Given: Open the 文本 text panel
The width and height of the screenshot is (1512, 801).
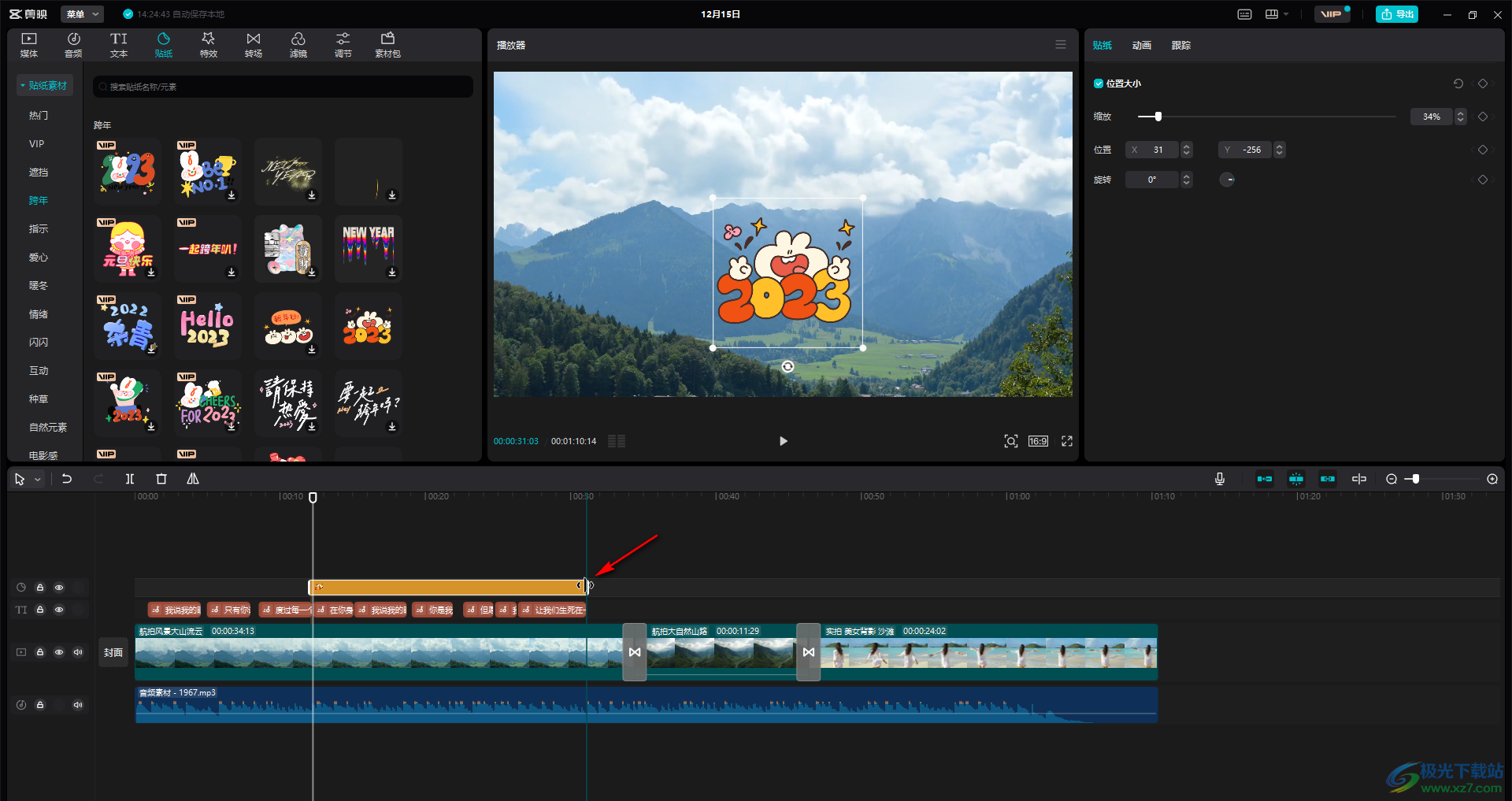Looking at the screenshot, I should [x=118, y=45].
